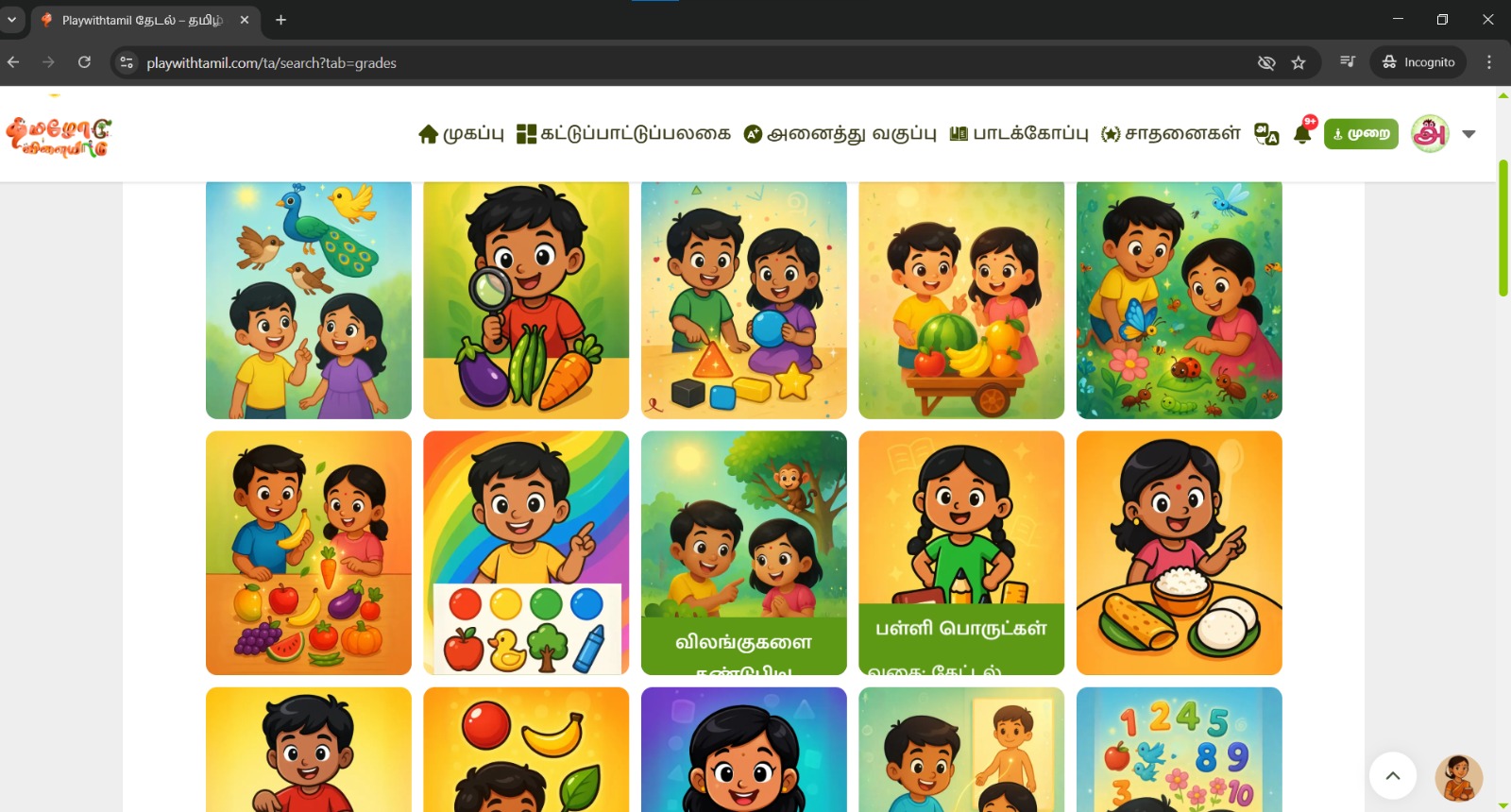Open the சாதனைகள் achievements menu
This screenshot has height=812, width=1511.
pos(1171,134)
